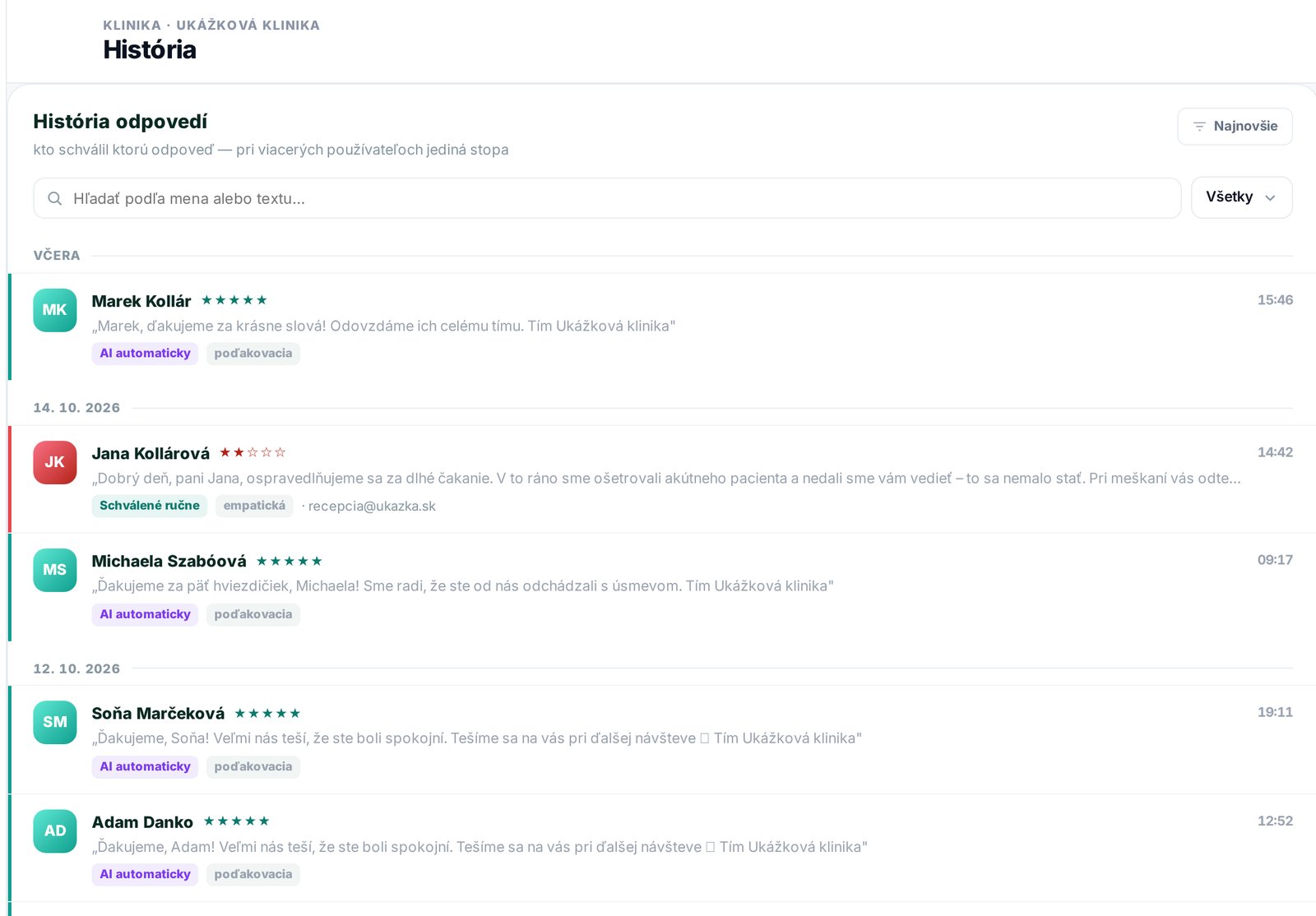Click recepcia@ukazka.sk approver email
The image size is (1316, 916).
click(x=372, y=507)
